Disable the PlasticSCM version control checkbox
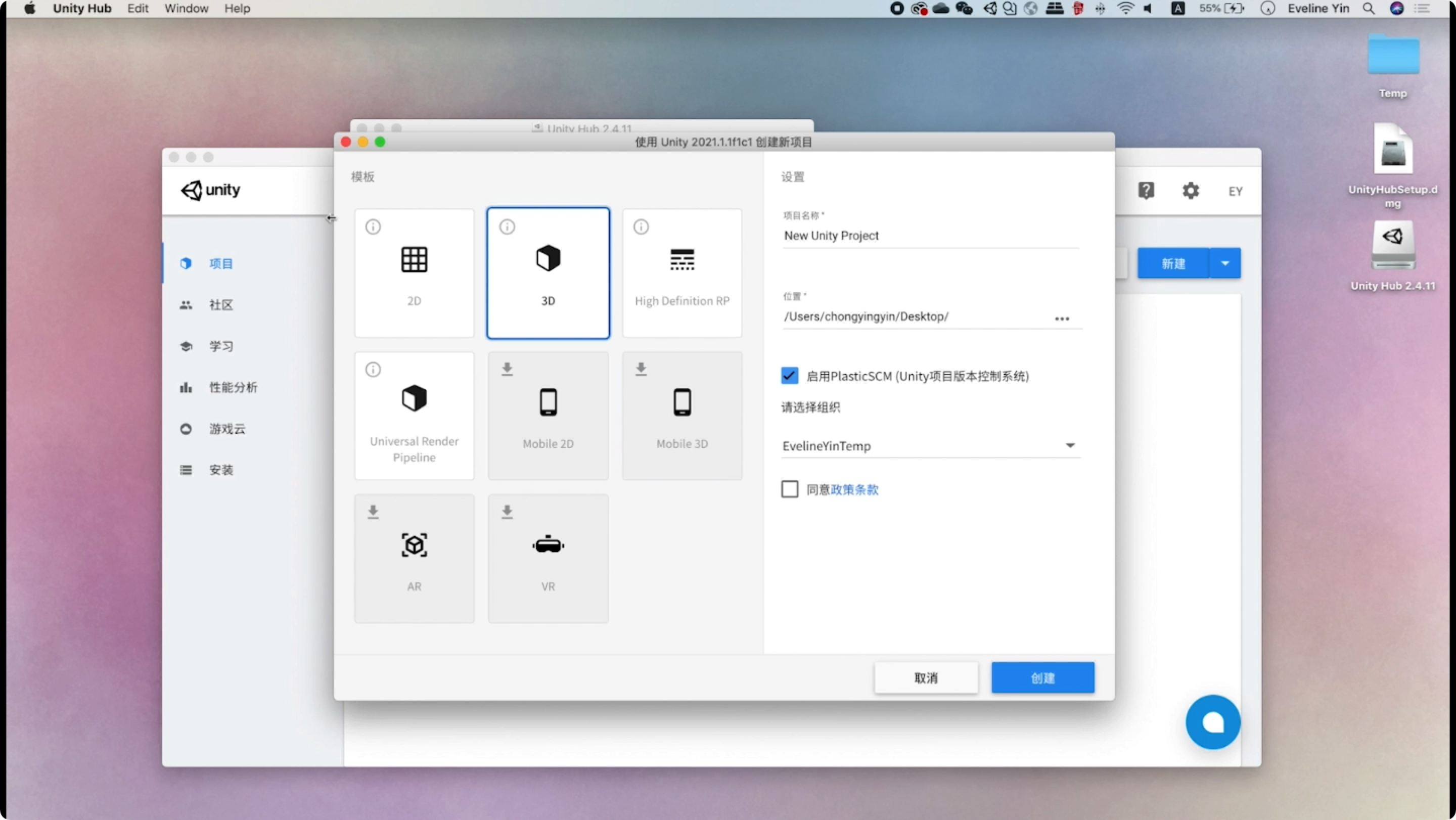Image resolution: width=1456 pixels, height=820 pixels. point(789,376)
